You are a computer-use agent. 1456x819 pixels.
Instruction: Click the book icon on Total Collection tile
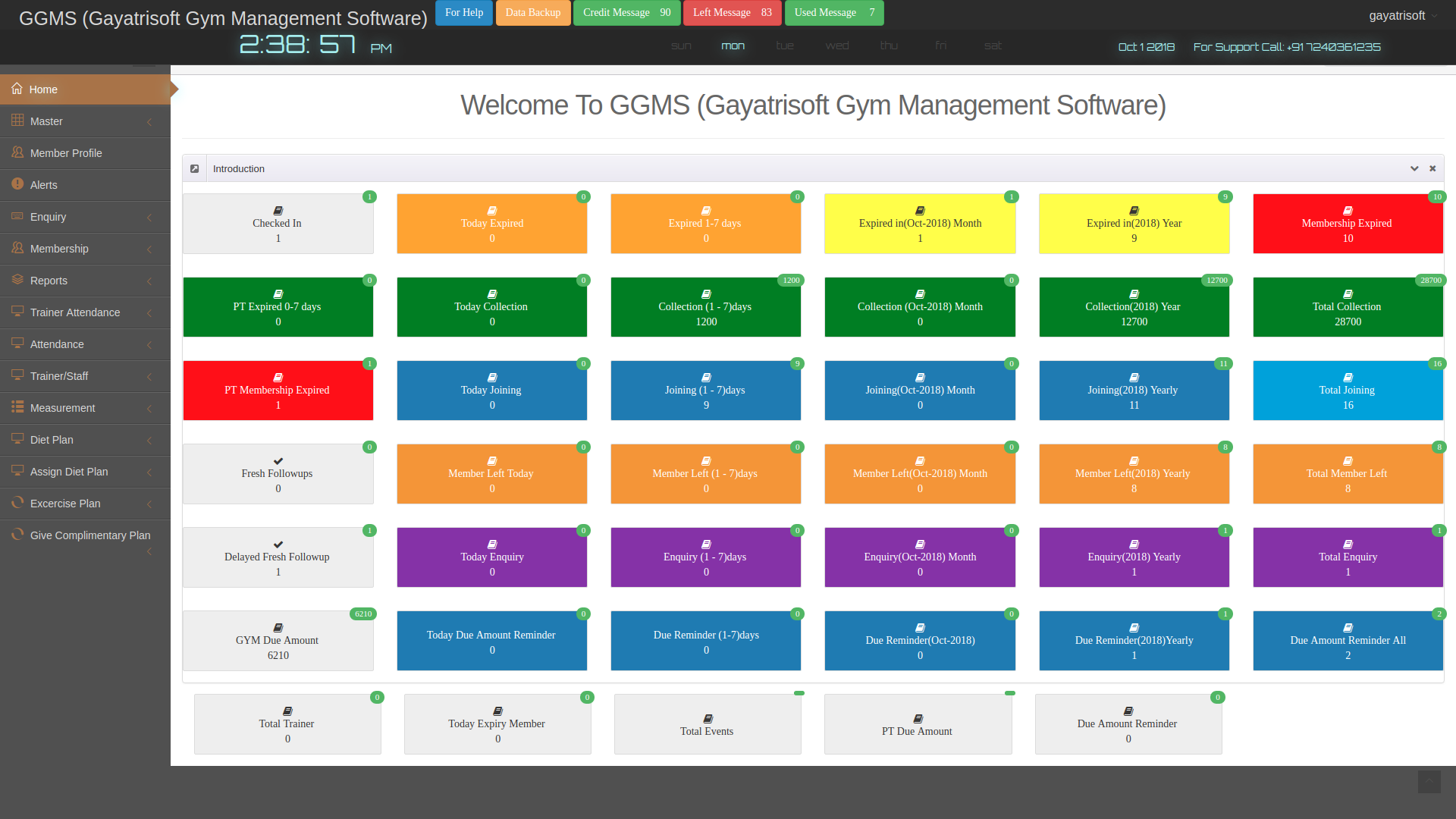coord(1348,294)
